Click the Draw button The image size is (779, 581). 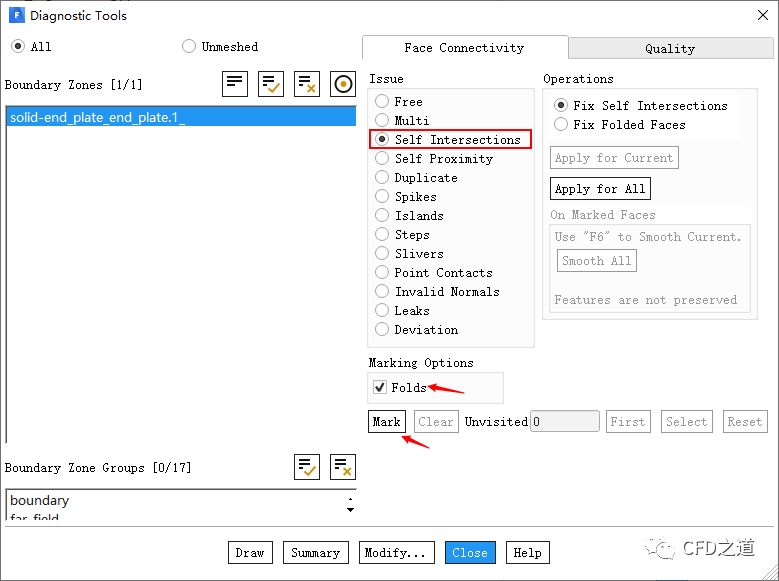[250, 553]
